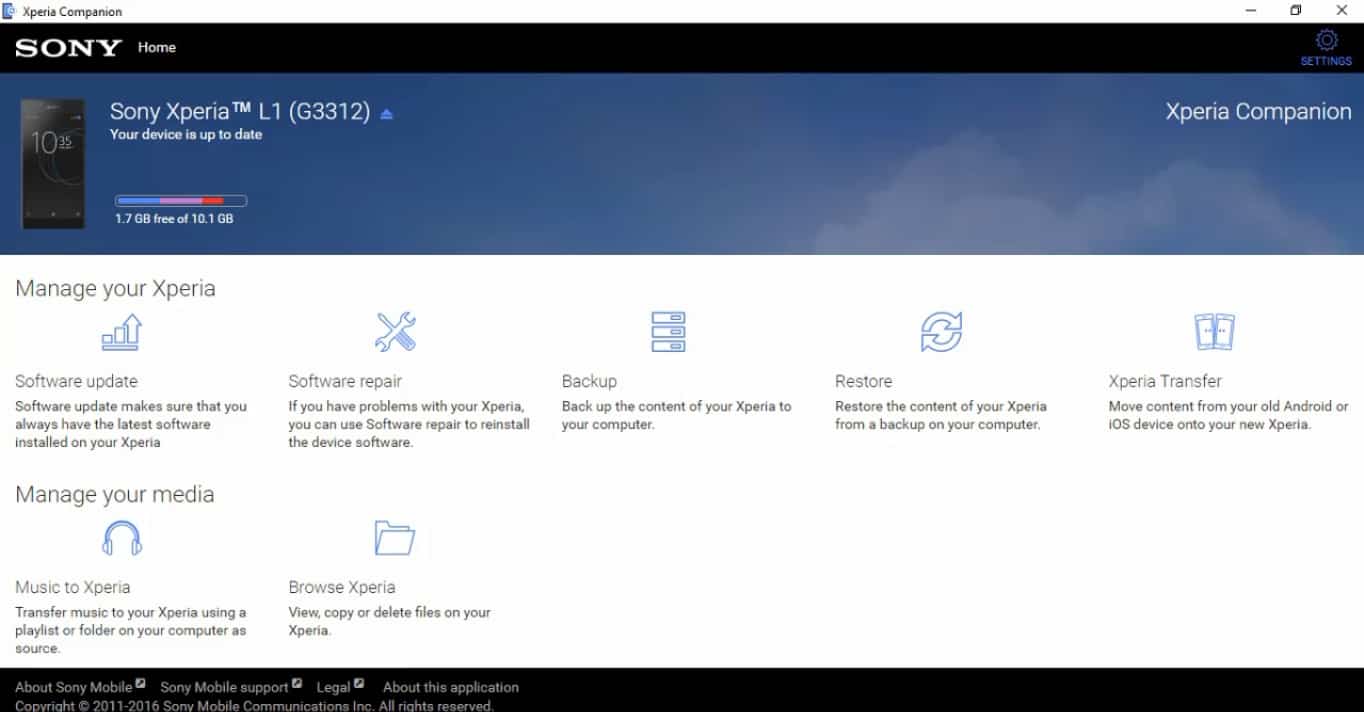
Task: Click the Xperia Transfer description text
Action: (x=1228, y=415)
